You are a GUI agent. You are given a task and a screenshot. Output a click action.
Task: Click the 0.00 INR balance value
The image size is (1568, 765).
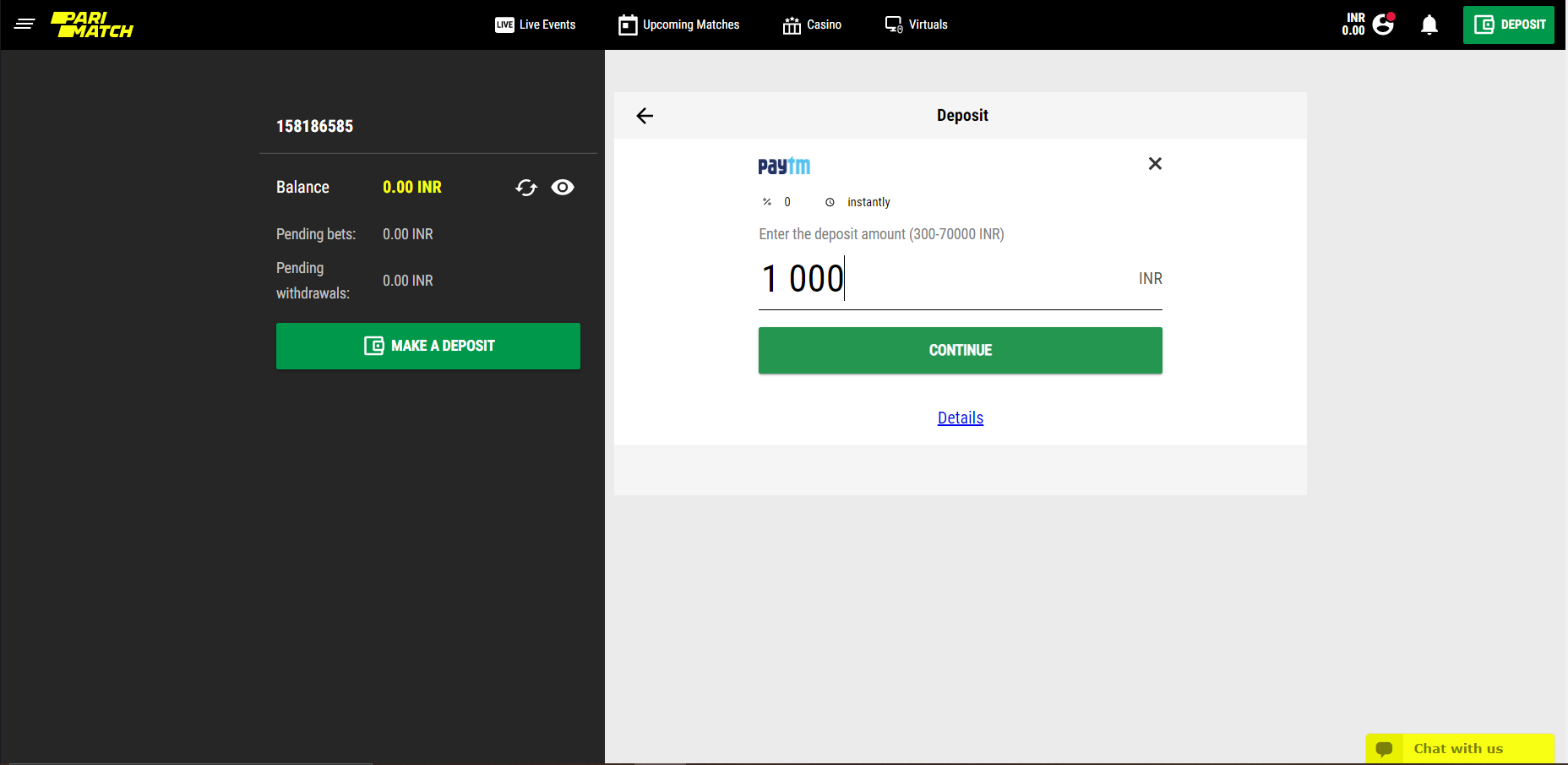[x=412, y=187]
